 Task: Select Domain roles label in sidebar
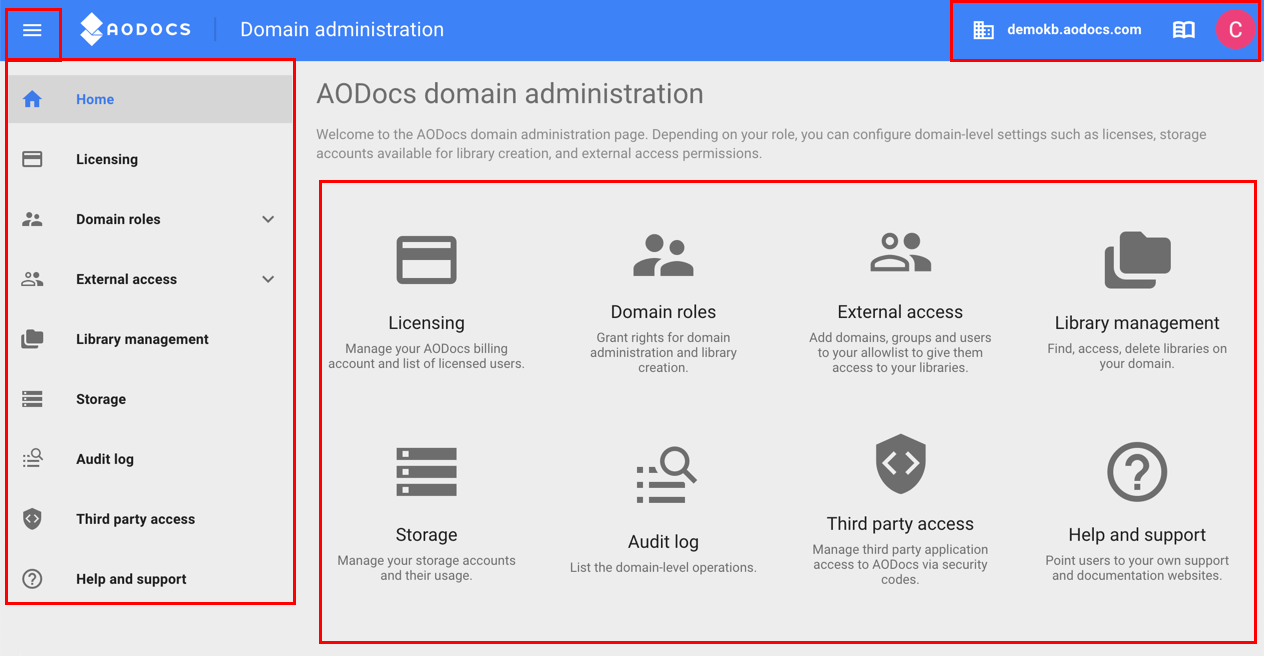point(118,219)
